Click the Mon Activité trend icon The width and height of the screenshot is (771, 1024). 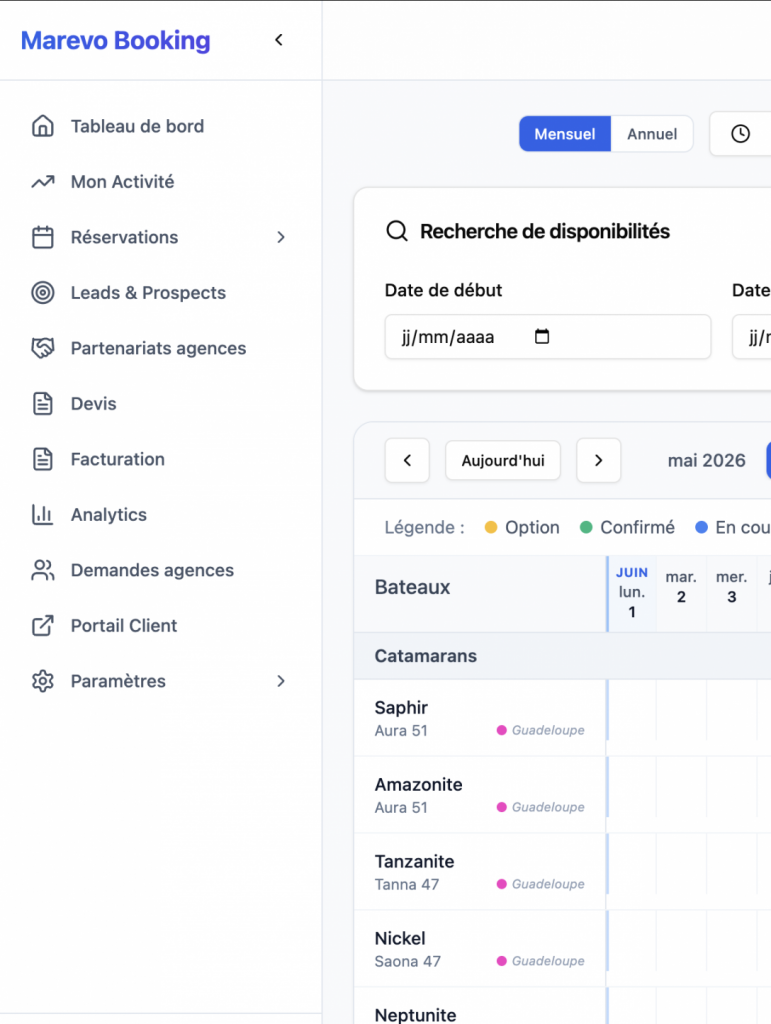tap(42, 182)
